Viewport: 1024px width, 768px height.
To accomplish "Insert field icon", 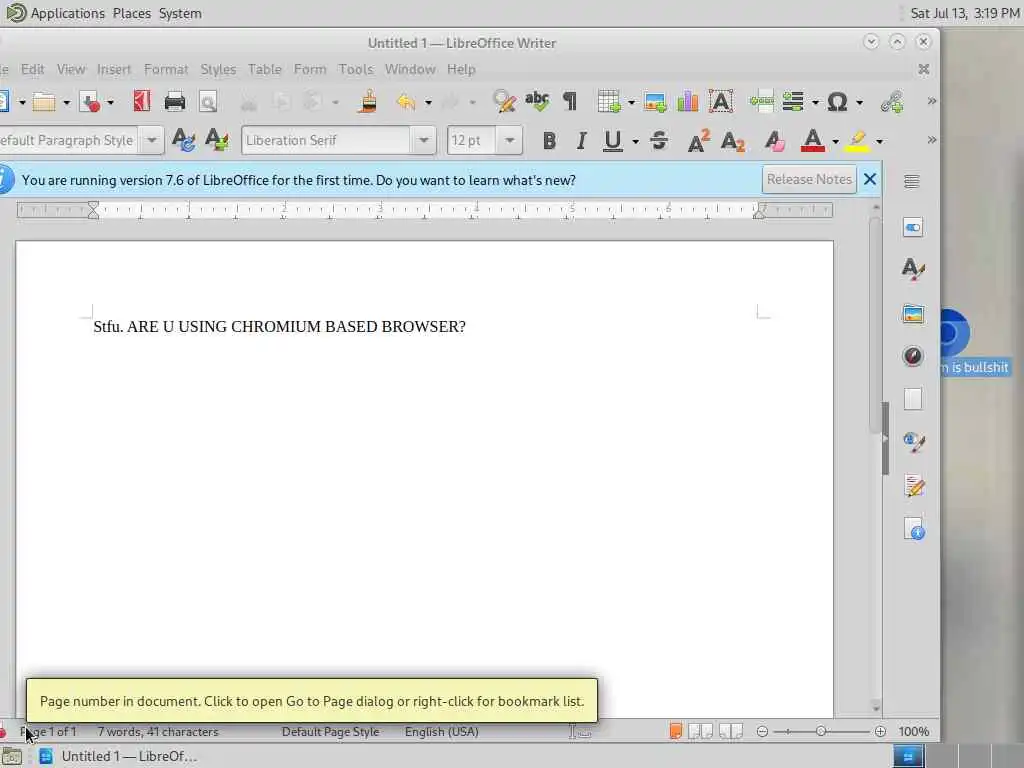I will point(793,101).
